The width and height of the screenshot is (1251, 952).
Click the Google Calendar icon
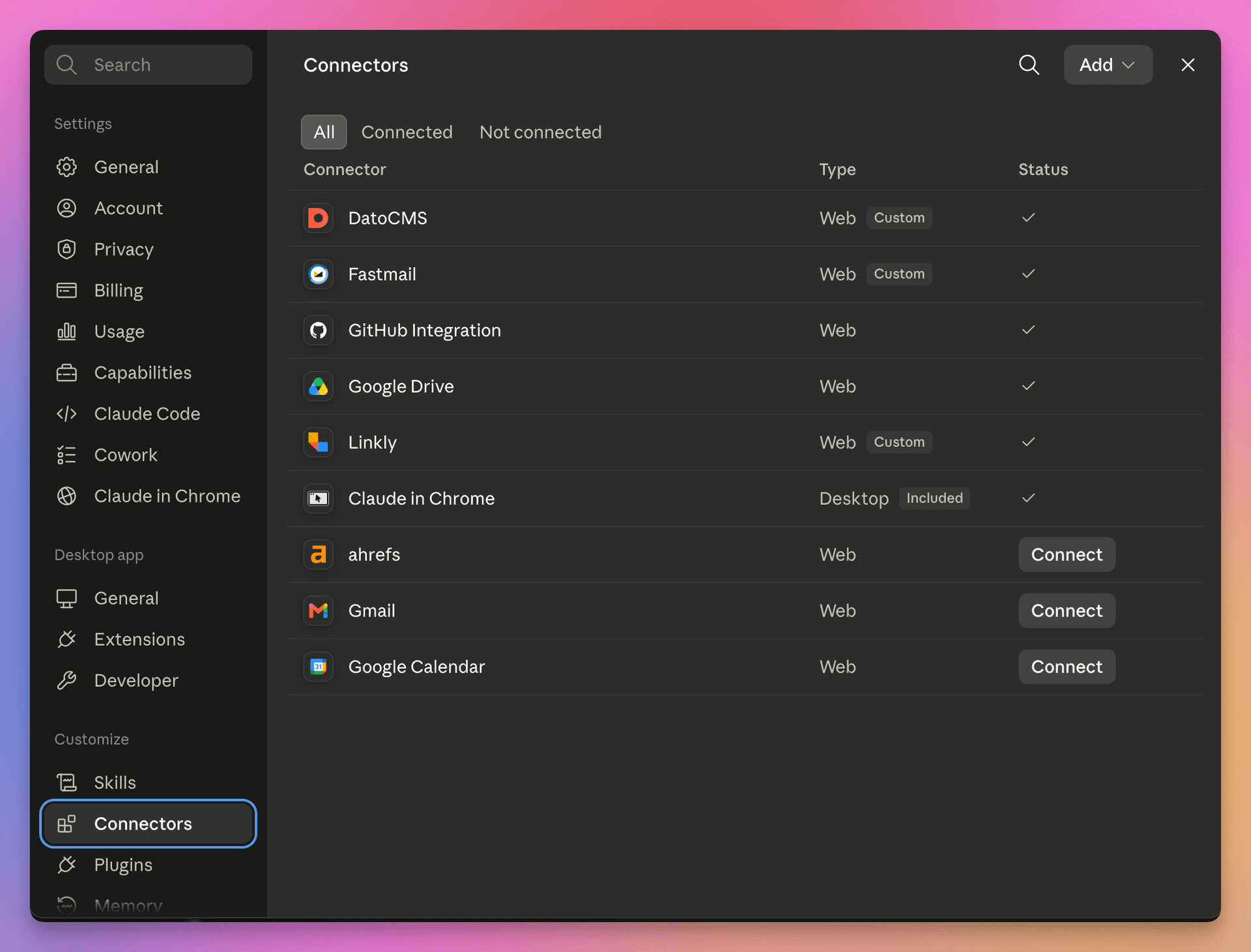(318, 667)
